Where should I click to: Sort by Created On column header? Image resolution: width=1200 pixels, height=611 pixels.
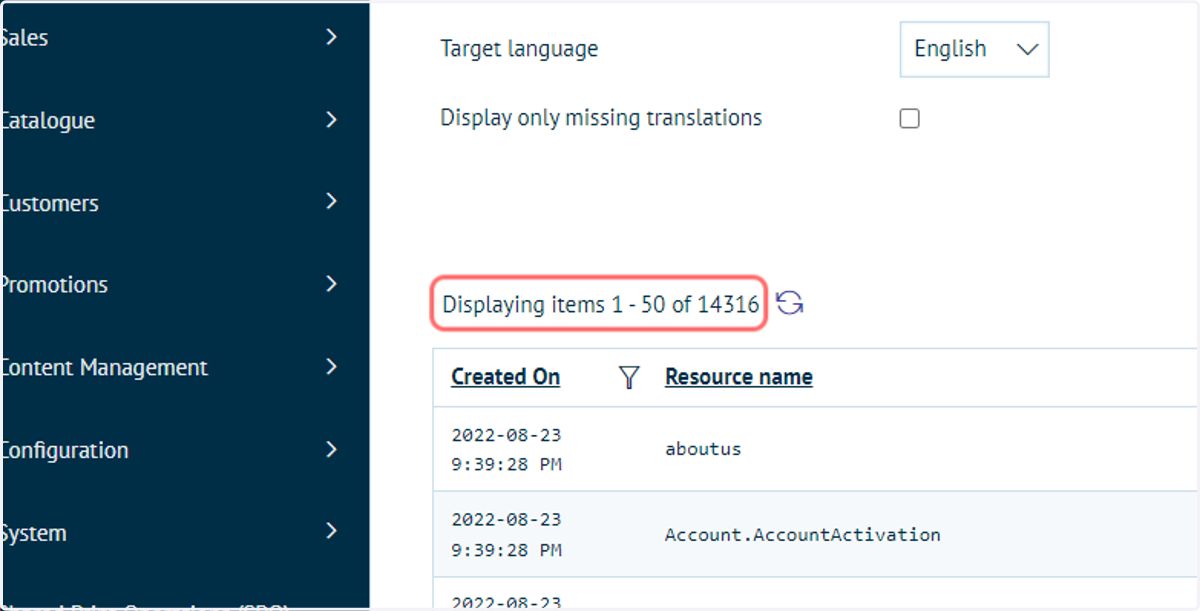coord(505,377)
